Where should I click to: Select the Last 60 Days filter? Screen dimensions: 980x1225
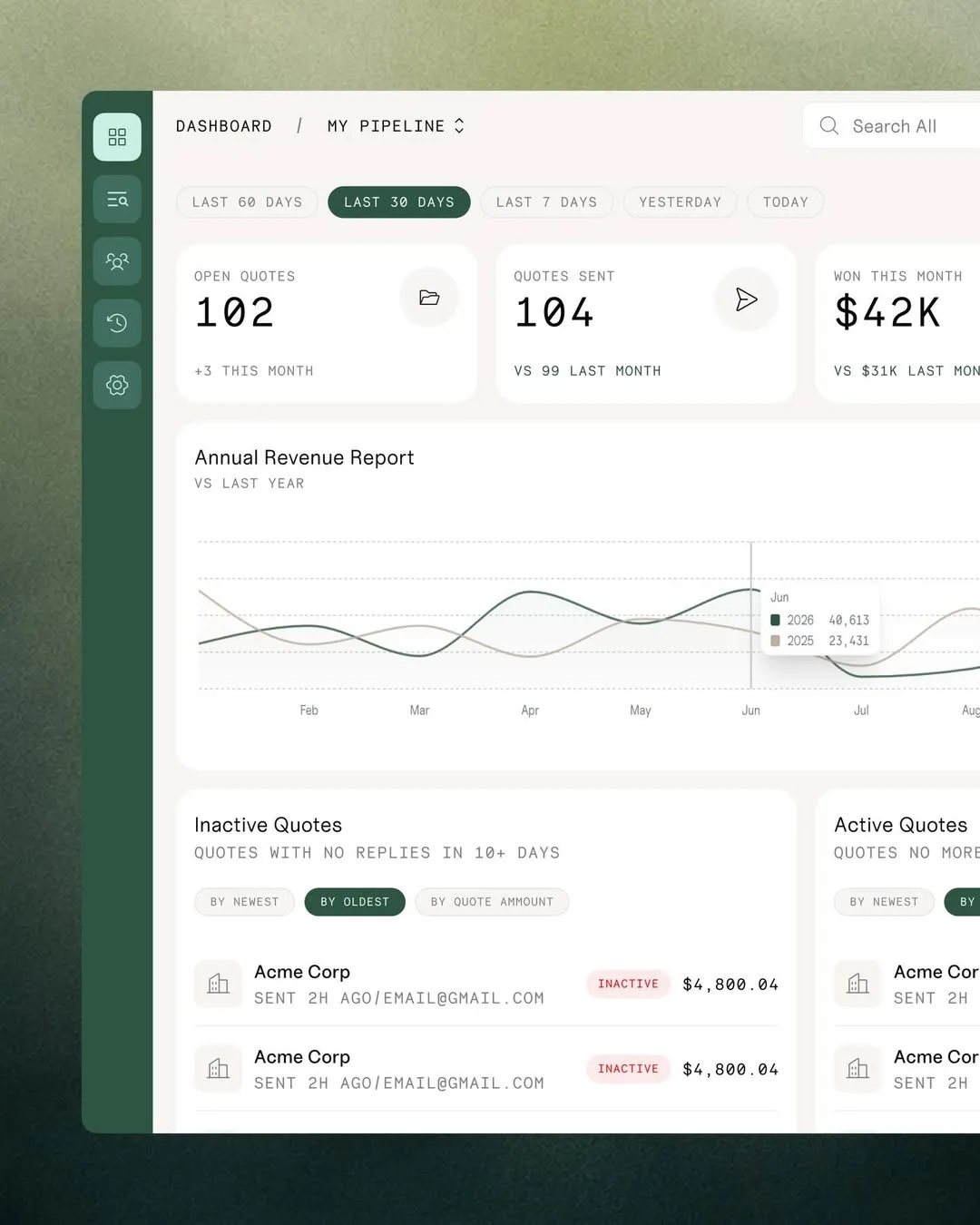point(247,202)
